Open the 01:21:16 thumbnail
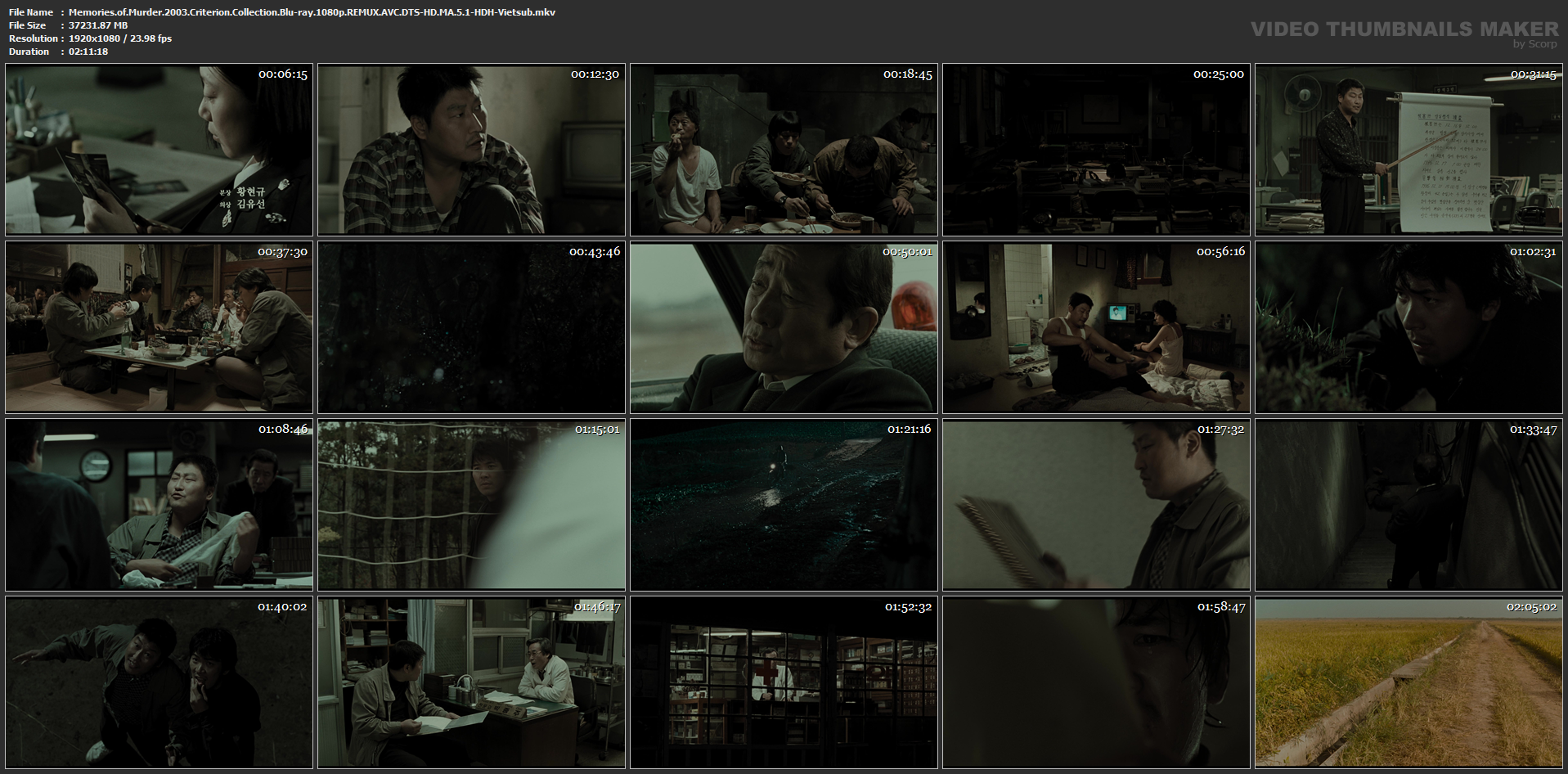Screen dimensions: 1568x774 [784, 505]
